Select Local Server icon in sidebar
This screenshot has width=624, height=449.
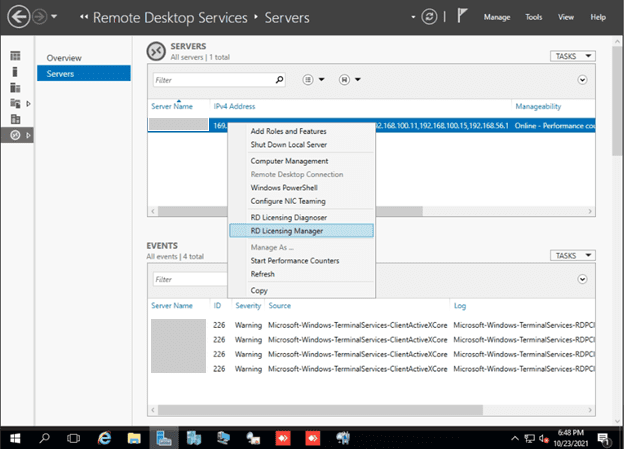tap(15, 72)
